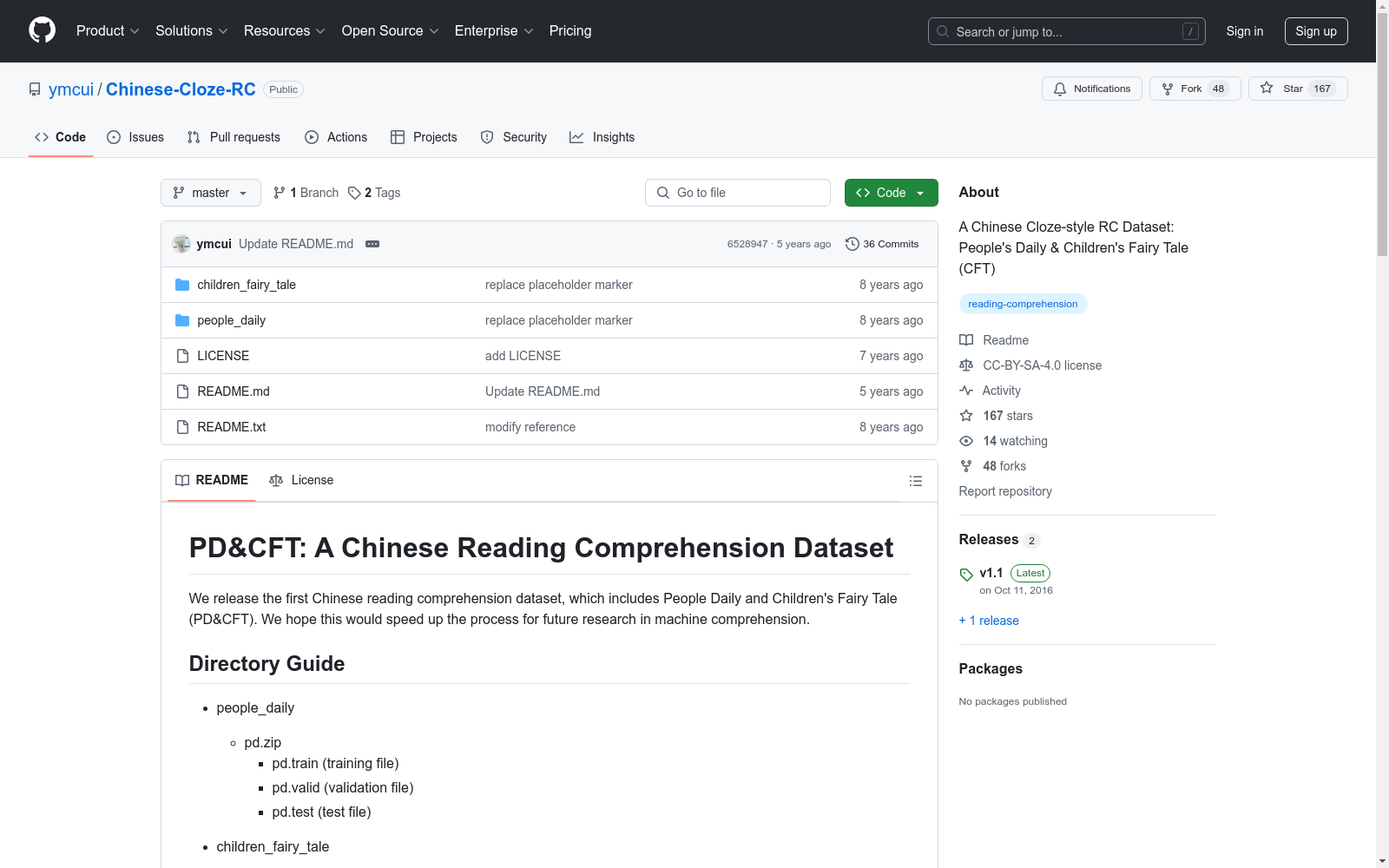Screen dimensions: 1389x868
Task: Open the green Code dropdown button
Action: 891,193
